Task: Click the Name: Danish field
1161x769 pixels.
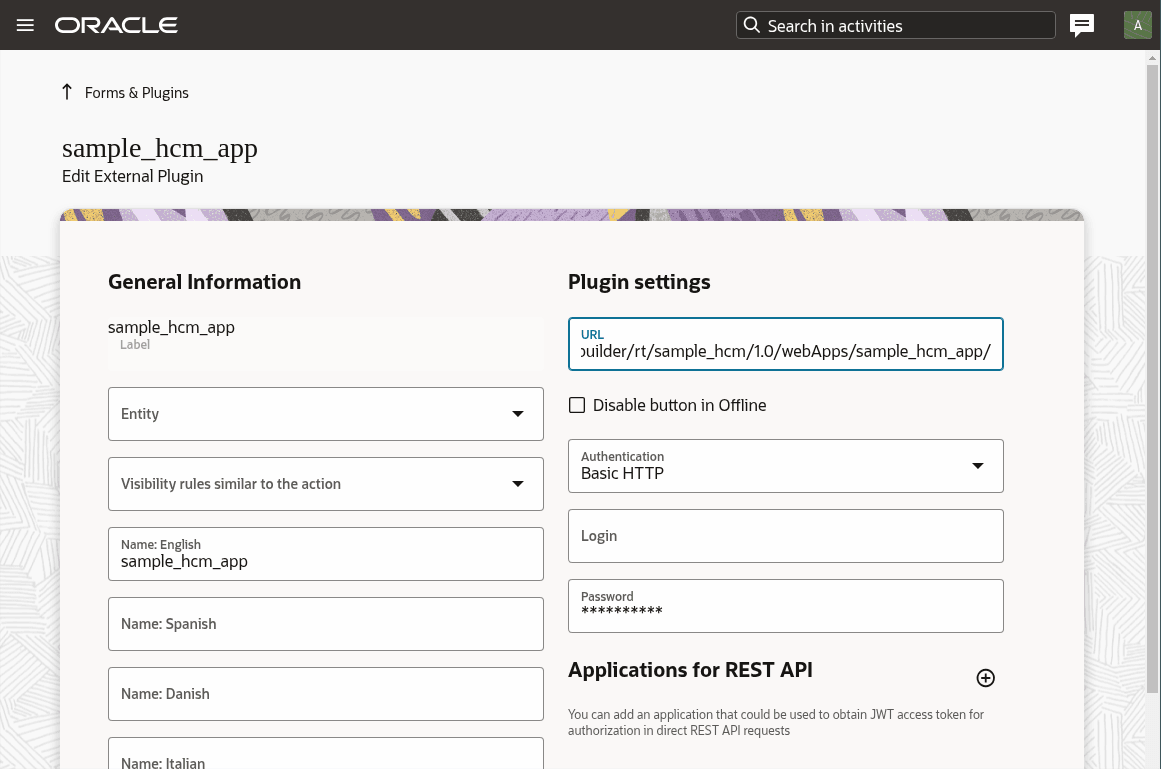Action: [326, 694]
